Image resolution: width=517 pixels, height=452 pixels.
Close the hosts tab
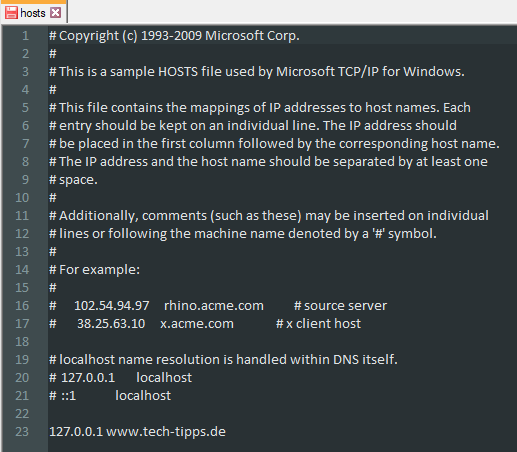point(55,13)
